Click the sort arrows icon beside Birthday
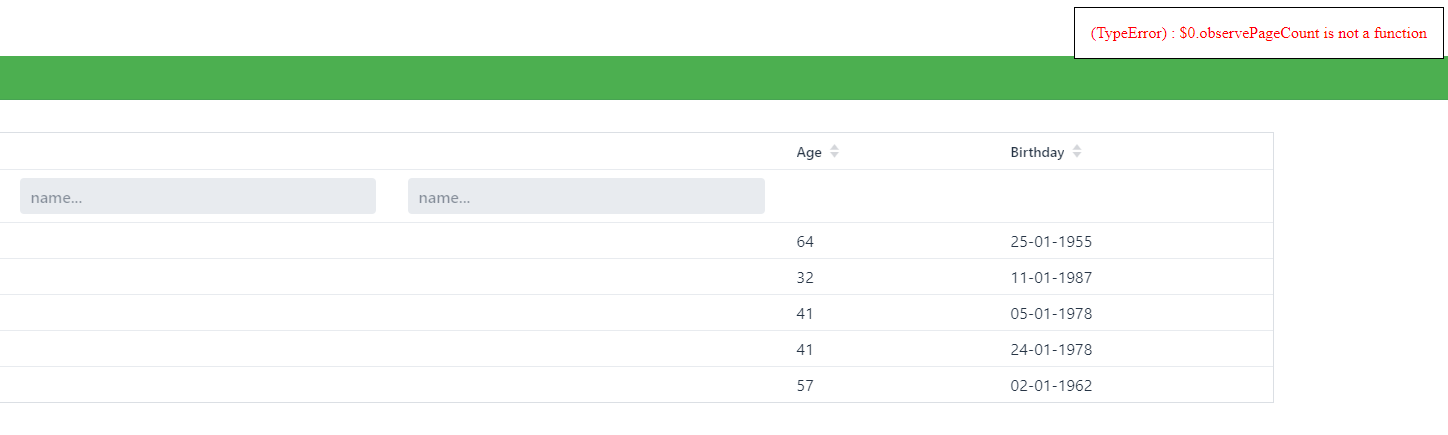 1077,152
